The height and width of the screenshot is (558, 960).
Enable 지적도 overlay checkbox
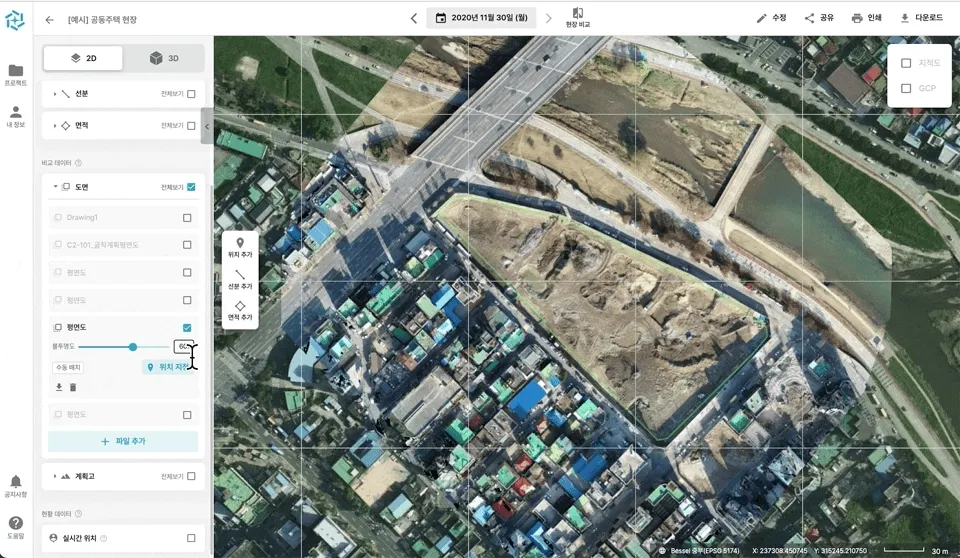click(906, 63)
